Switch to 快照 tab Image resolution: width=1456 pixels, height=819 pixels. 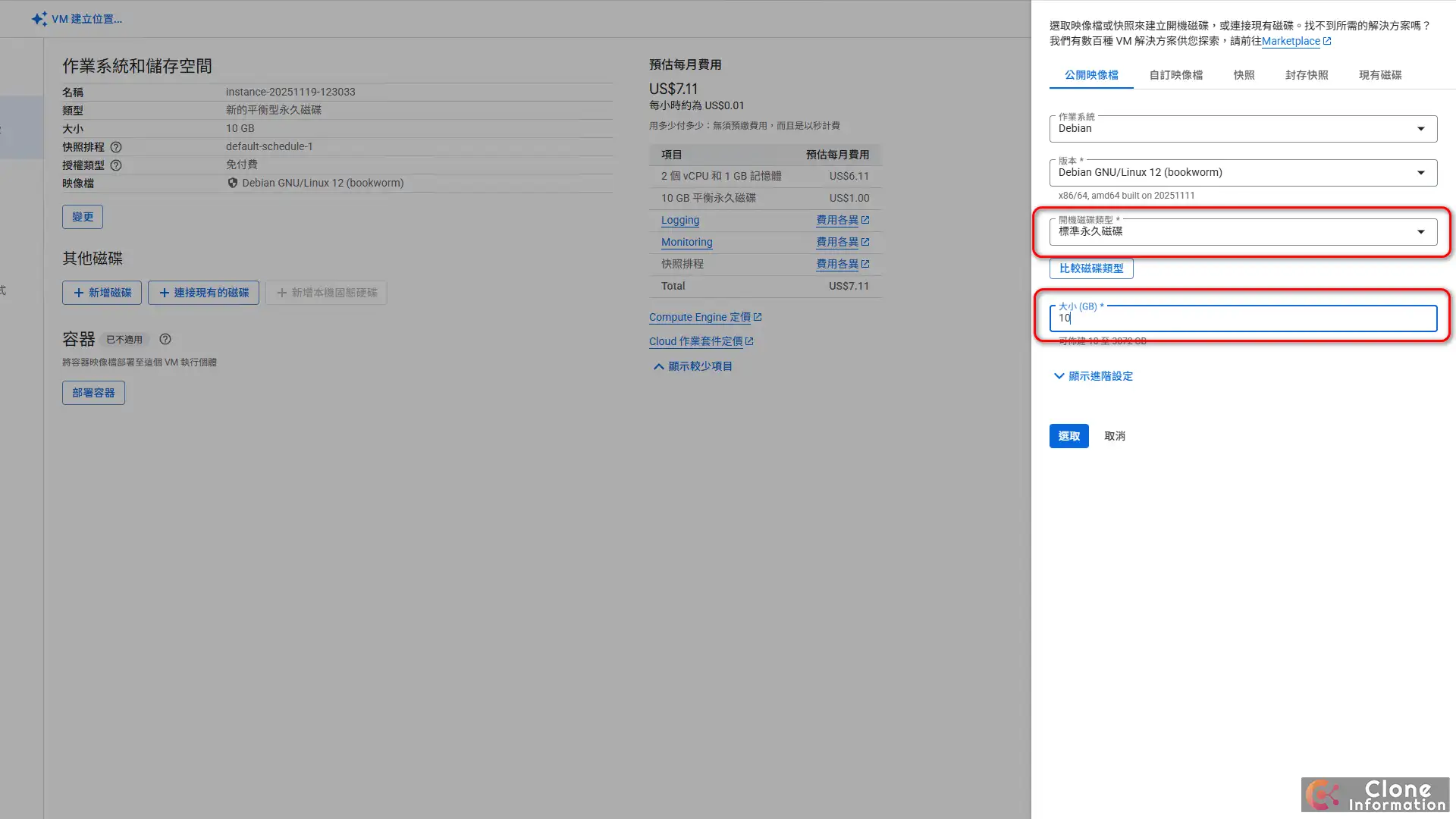click(x=1244, y=75)
